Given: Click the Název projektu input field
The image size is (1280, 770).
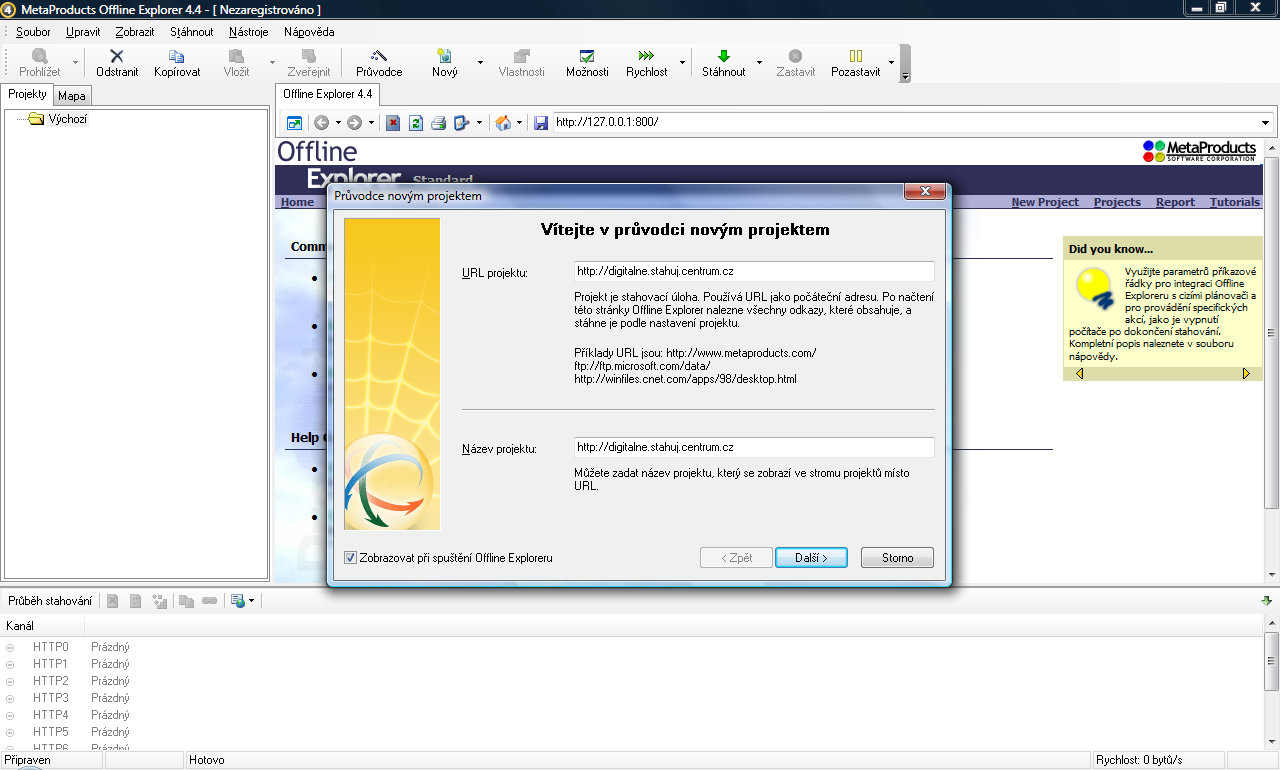Looking at the screenshot, I should point(754,447).
